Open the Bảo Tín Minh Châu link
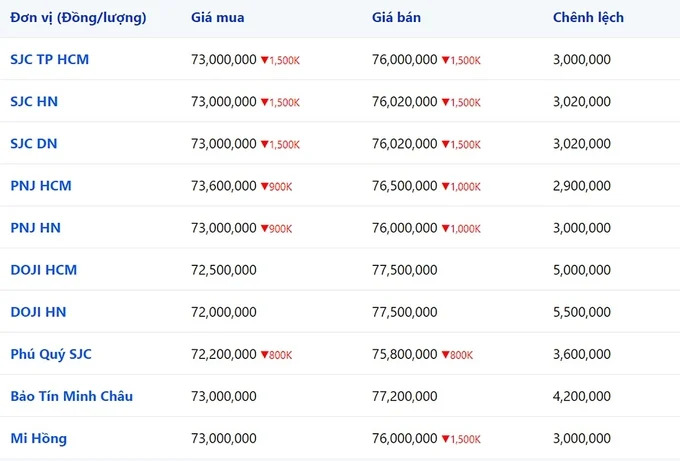 point(72,396)
